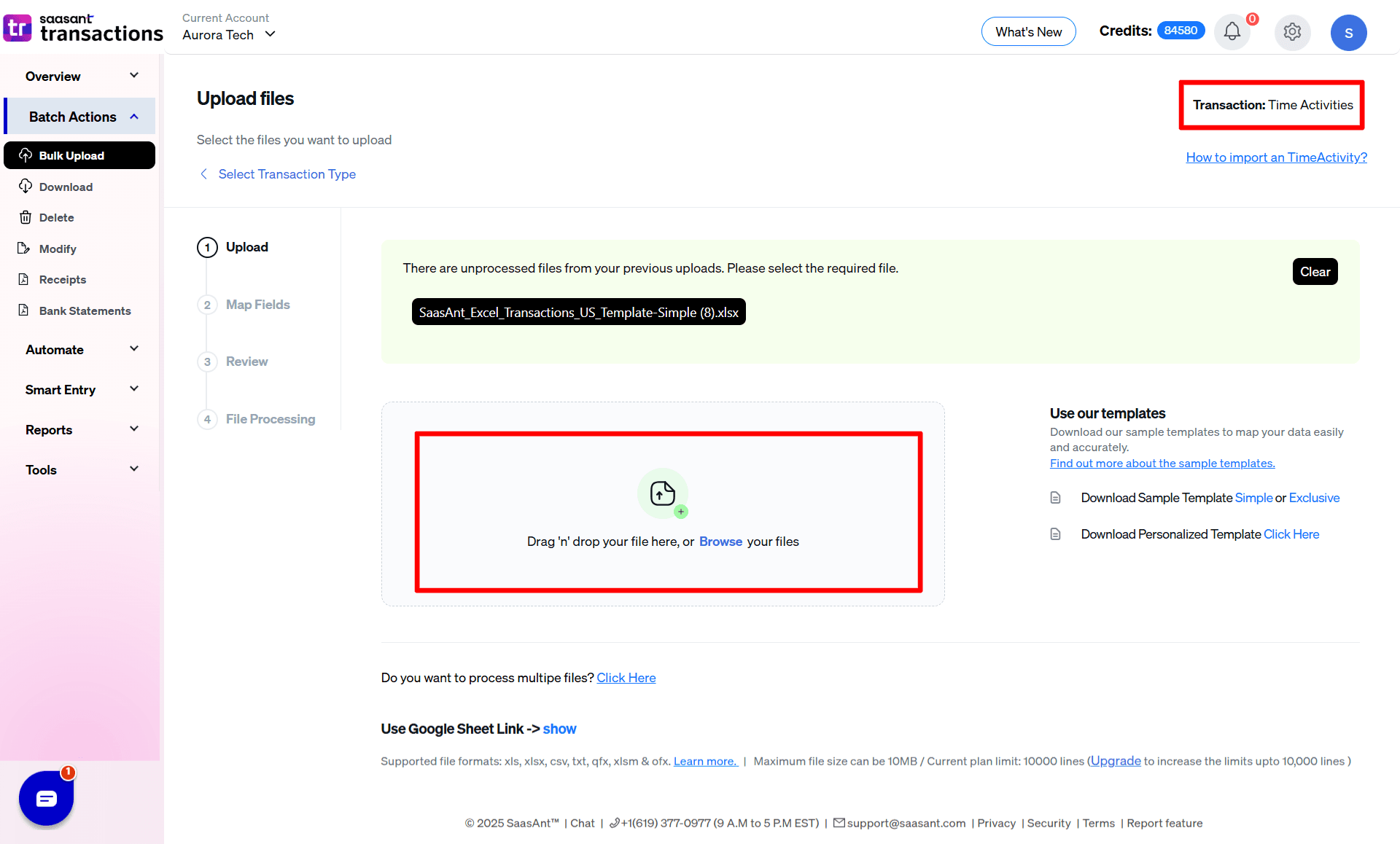This screenshot has width=1400, height=844.
Task: Select the Automate menu item
Action: (x=55, y=349)
